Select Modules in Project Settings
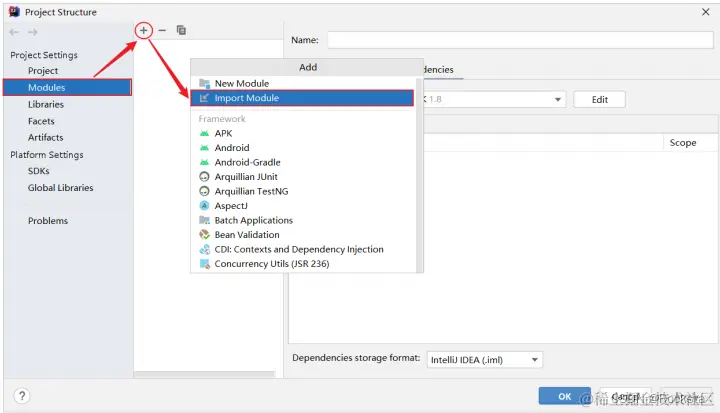The image size is (720, 413). [68, 87]
